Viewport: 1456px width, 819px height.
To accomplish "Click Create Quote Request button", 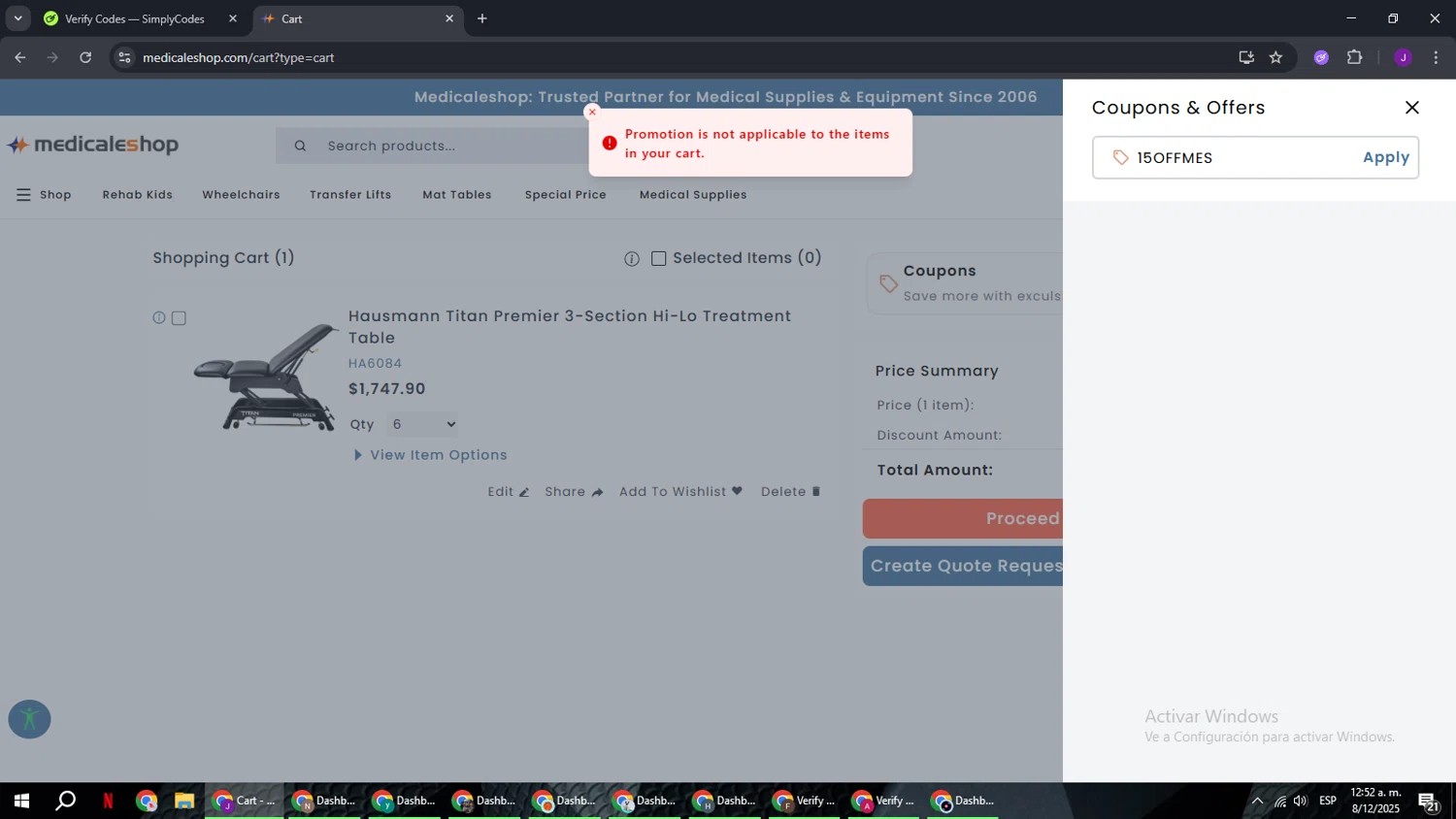I will click(x=963, y=566).
